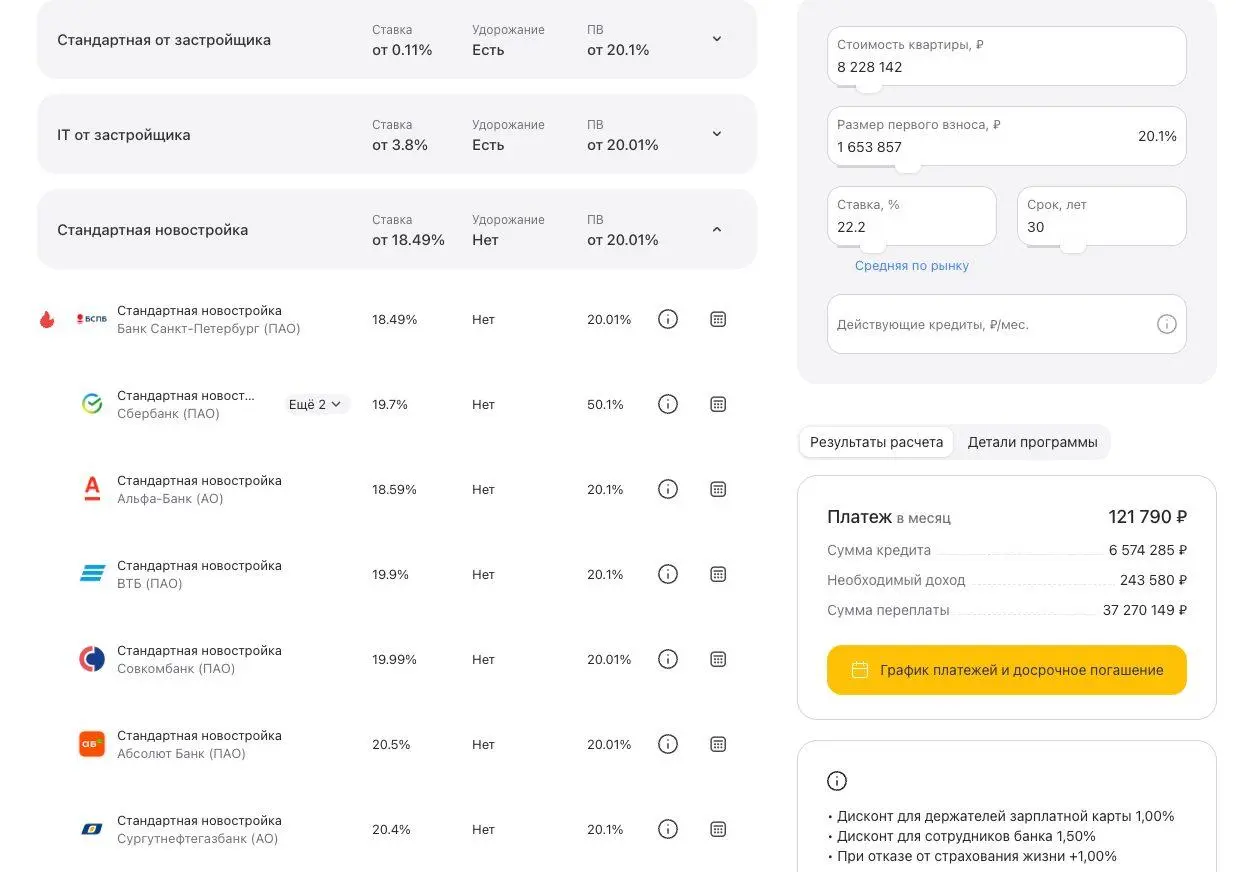
Task: Open Ещё 2 dropdown for Сбербанк
Action: (x=316, y=405)
